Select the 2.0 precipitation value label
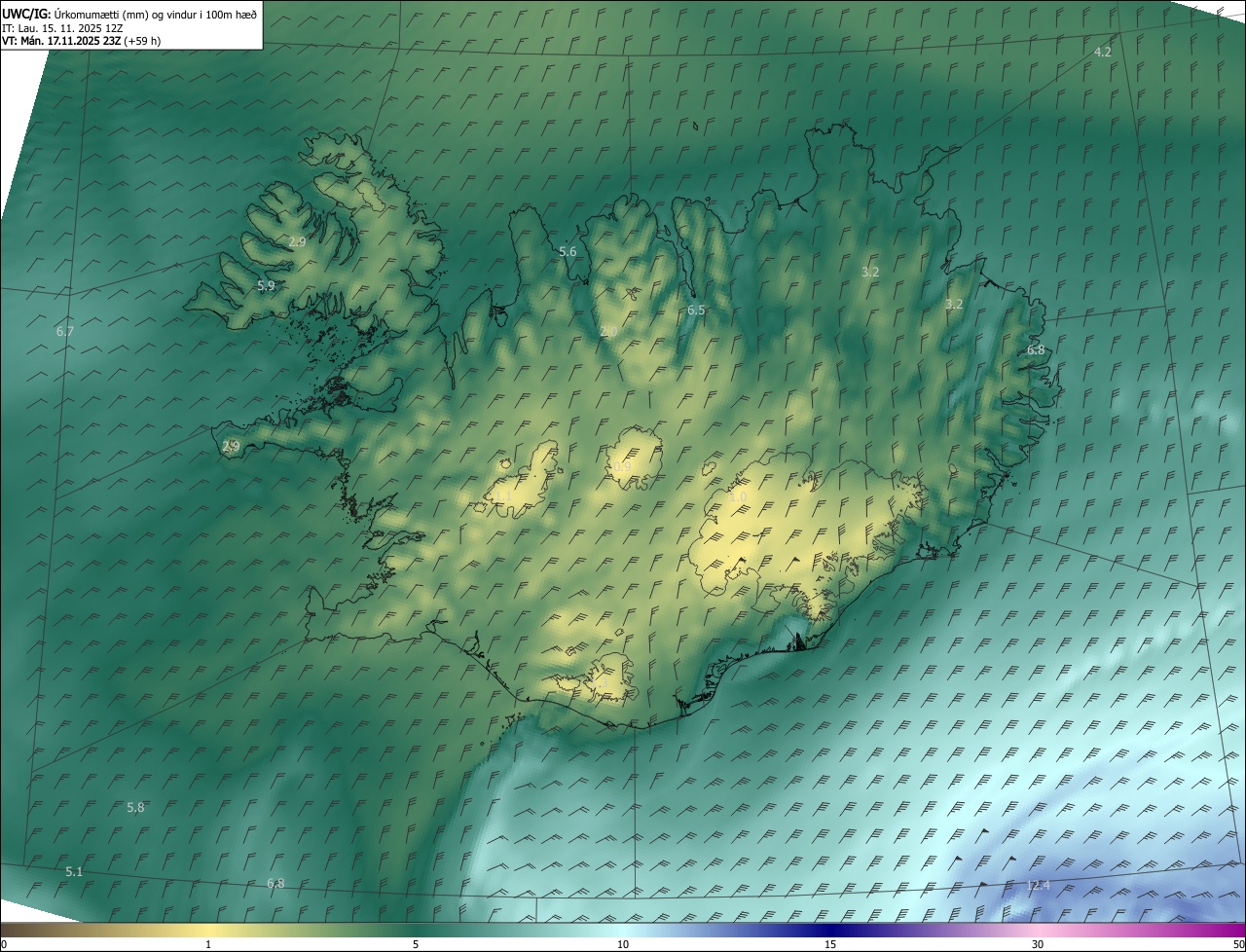Screen dimensions: 1246x952 coord(608,332)
